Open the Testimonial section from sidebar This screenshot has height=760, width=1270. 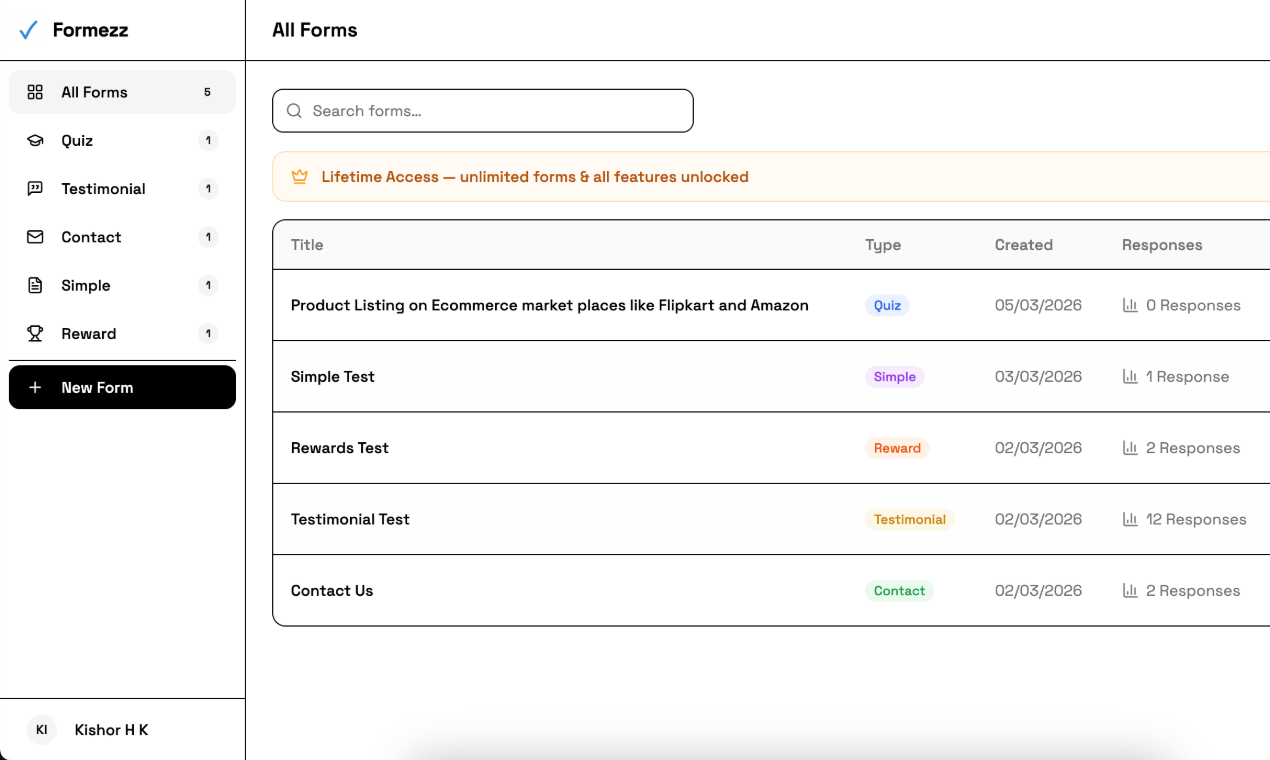click(x=103, y=188)
